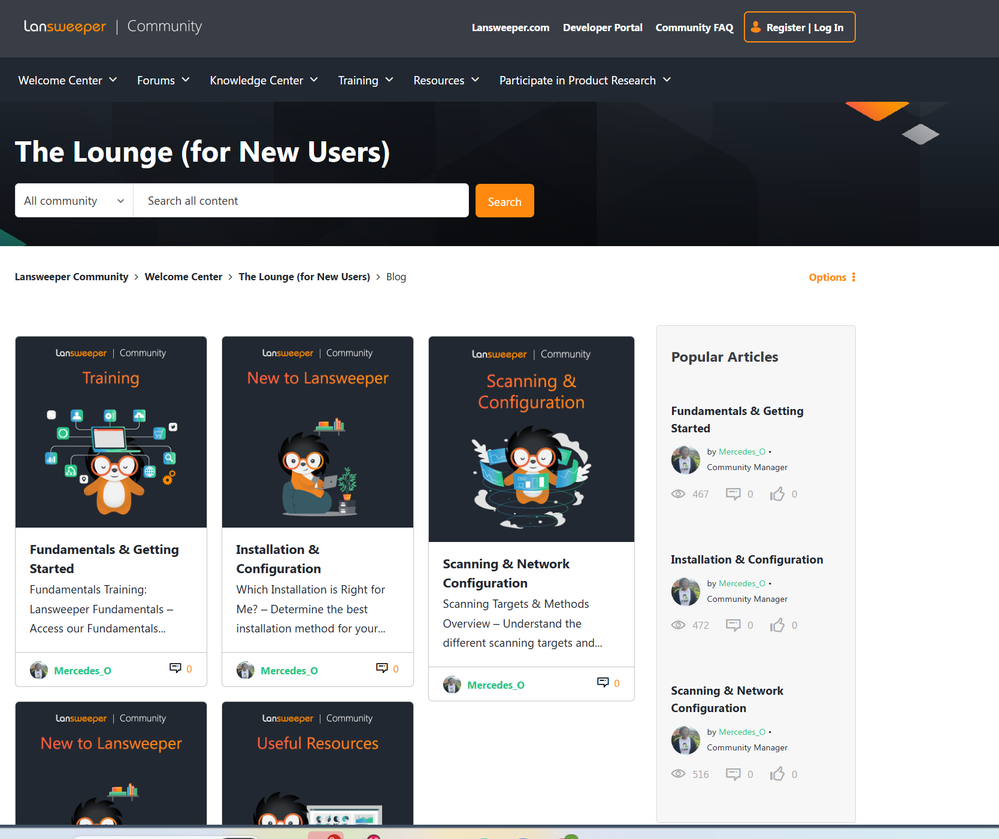Click Mercedes_O name on Installation card
This screenshot has width=999, height=839.
coord(289,671)
